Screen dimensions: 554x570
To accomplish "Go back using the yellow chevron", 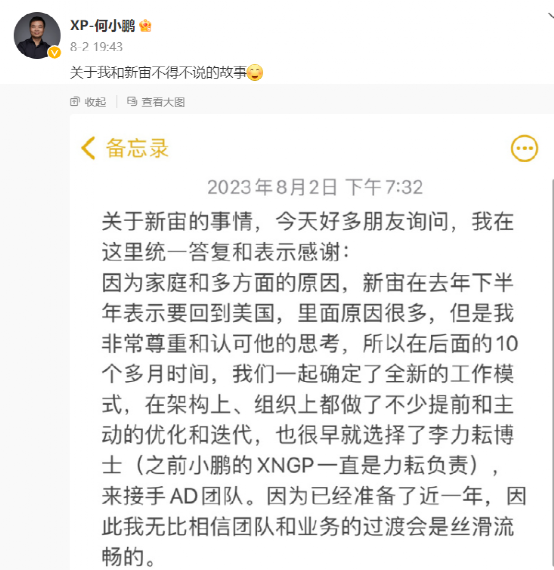I will click(88, 148).
